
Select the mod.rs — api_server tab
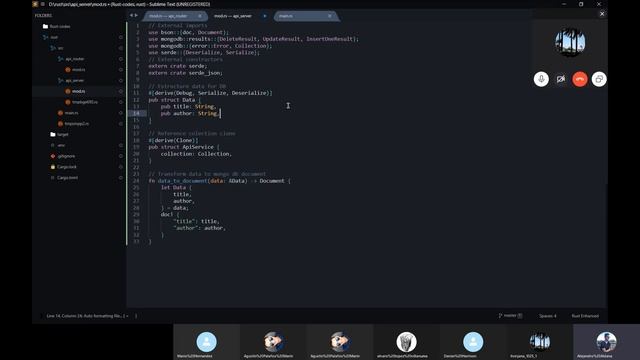(233, 16)
